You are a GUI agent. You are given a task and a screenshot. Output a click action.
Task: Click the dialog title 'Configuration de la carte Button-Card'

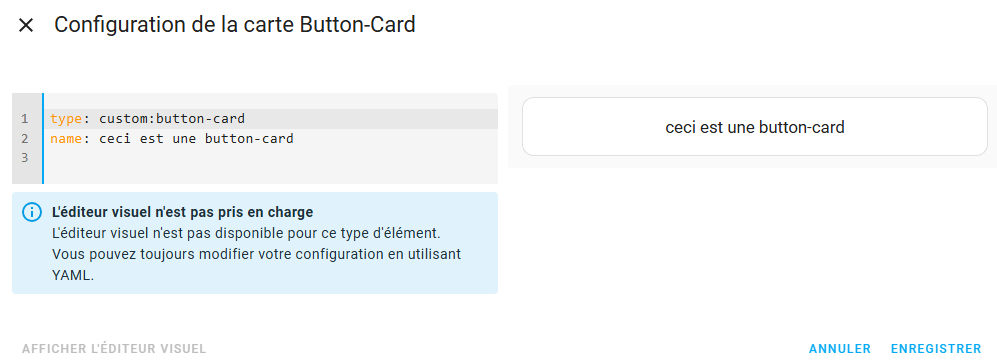[235, 25]
